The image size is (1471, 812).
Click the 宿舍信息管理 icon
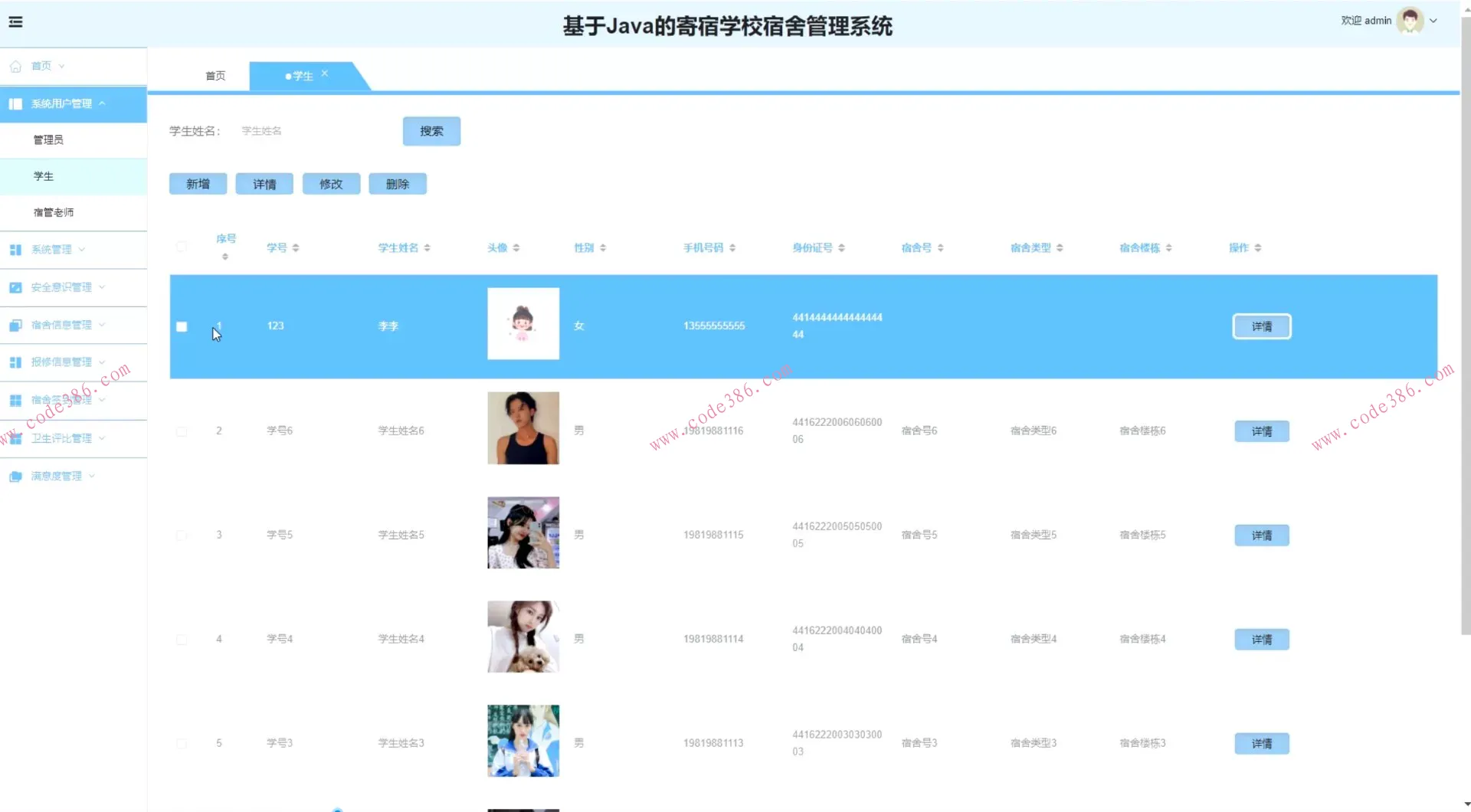15,324
